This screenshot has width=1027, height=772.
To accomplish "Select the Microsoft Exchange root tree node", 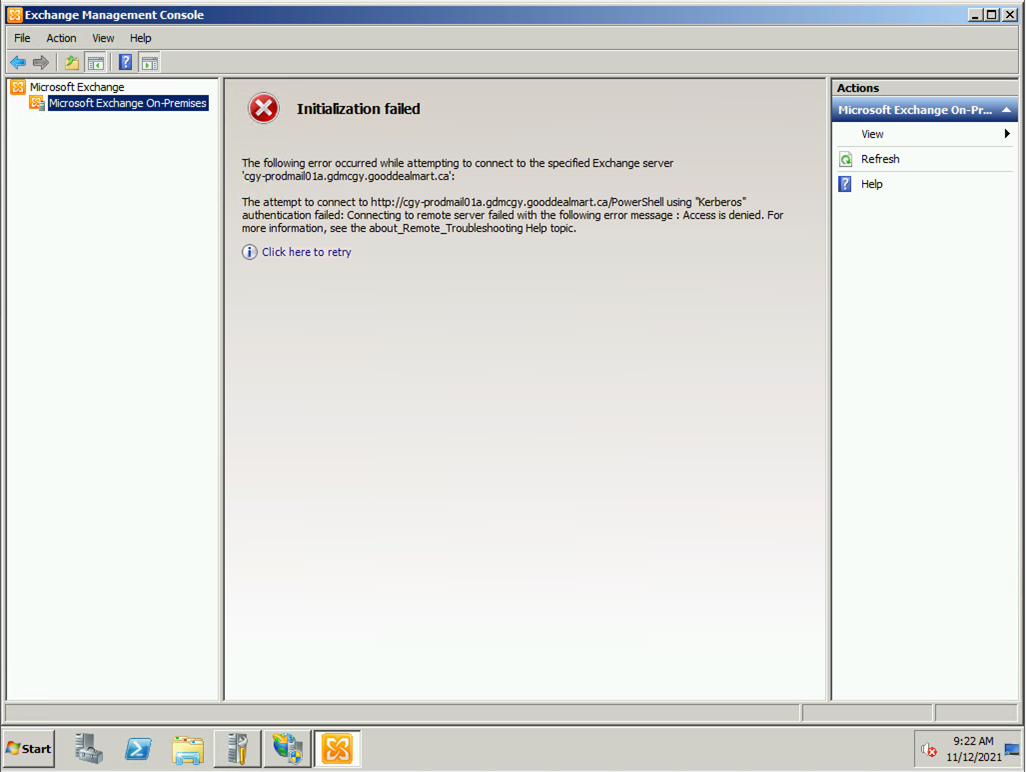I will coord(77,87).
